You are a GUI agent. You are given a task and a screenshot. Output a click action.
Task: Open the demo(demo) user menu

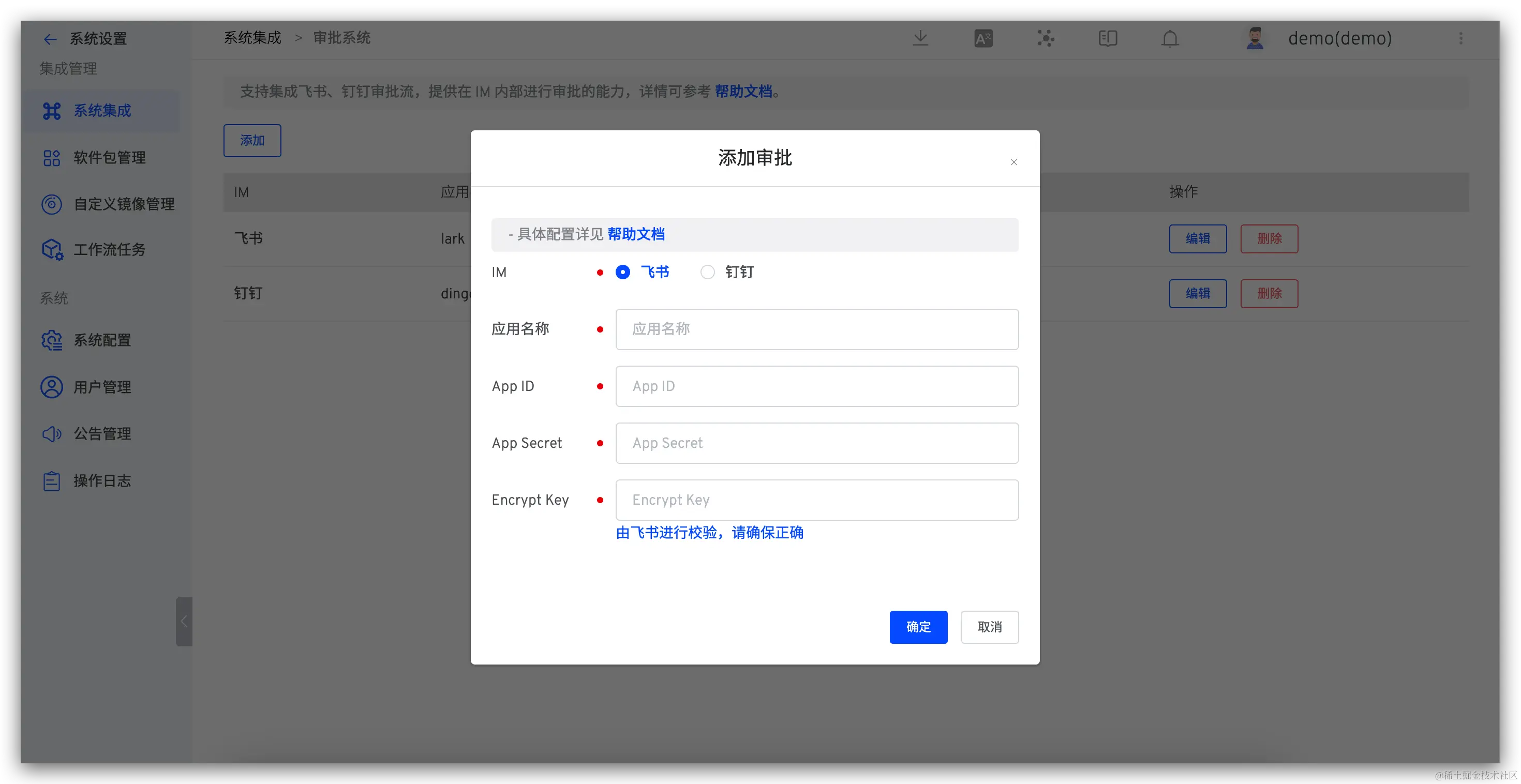click(1339, 39)
